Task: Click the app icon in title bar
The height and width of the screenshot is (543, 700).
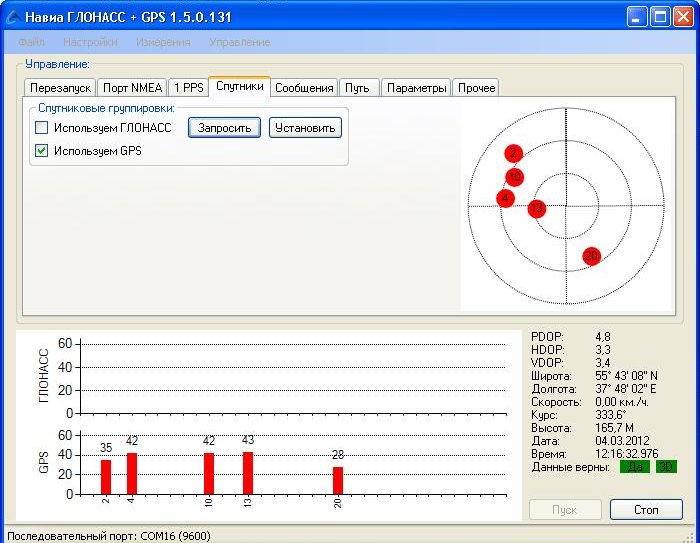Action: pyautogui.click(x=13, y=17)
